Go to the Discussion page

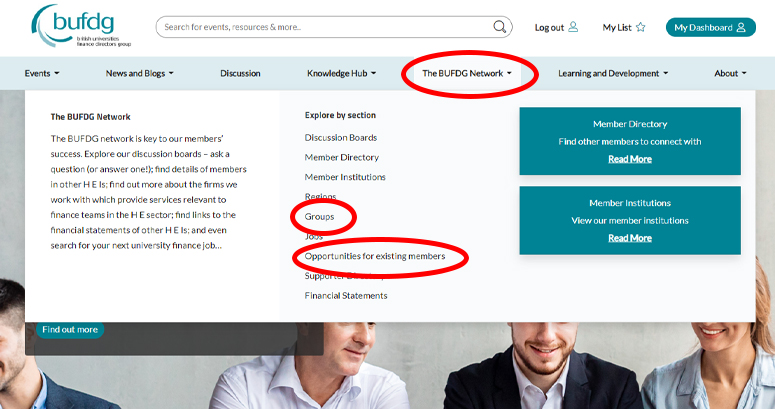(x=240, y=73)
